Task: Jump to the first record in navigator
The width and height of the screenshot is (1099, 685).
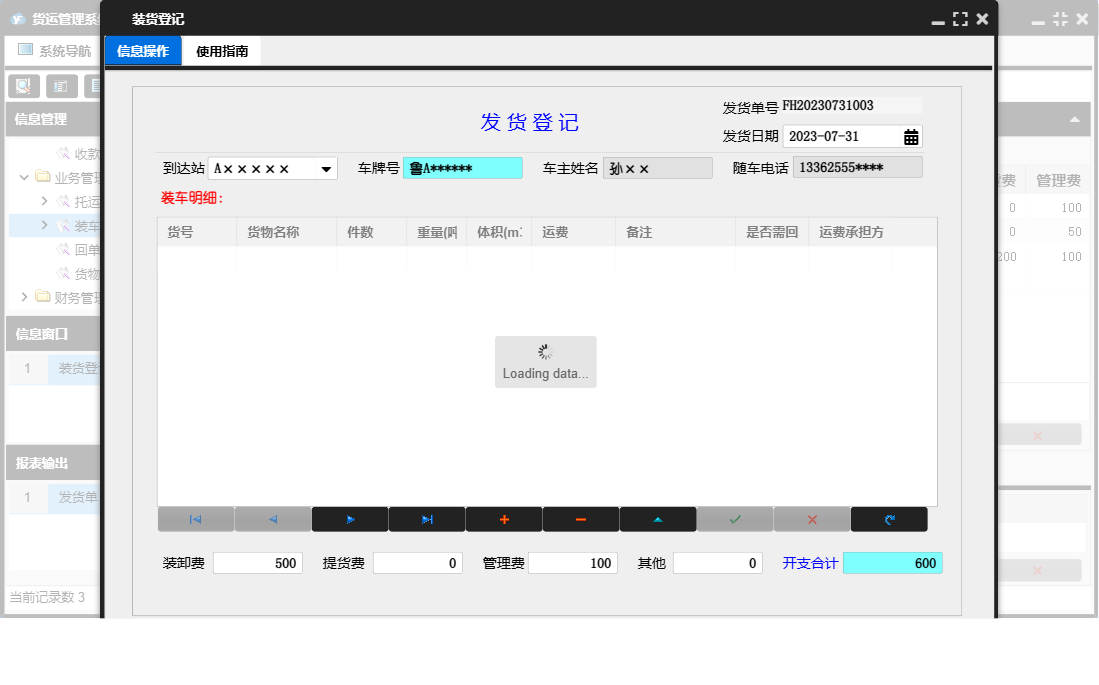Action: tap(196, 520)
